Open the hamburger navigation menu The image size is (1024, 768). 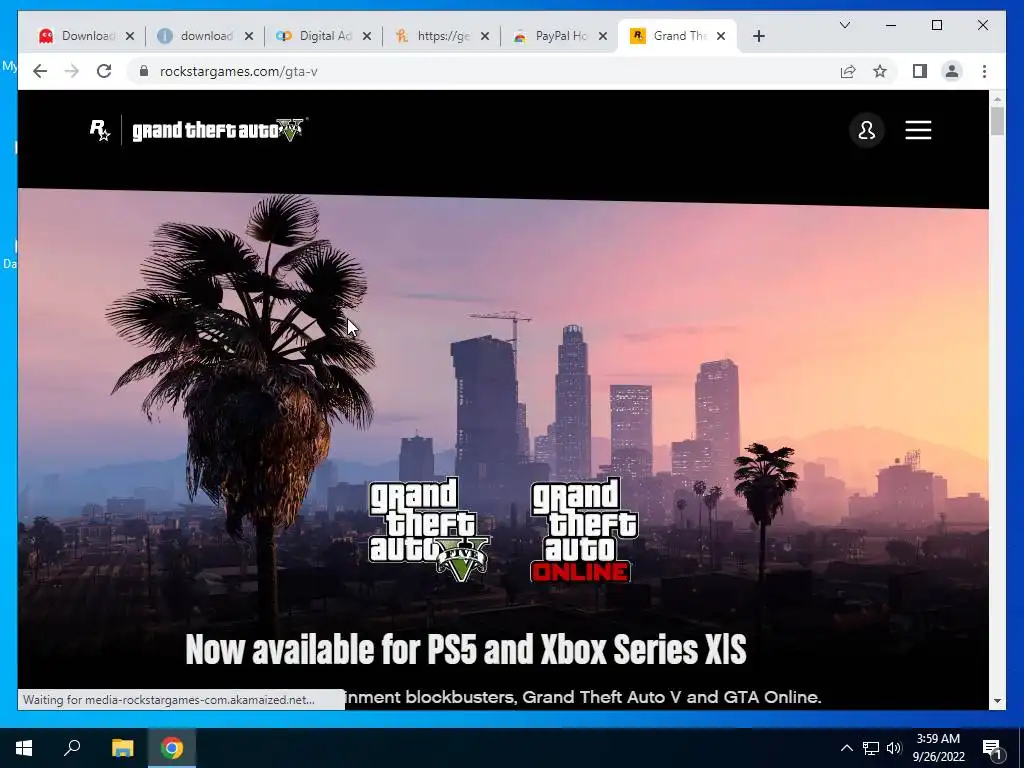pyautogui.click(x=918, y=131)
